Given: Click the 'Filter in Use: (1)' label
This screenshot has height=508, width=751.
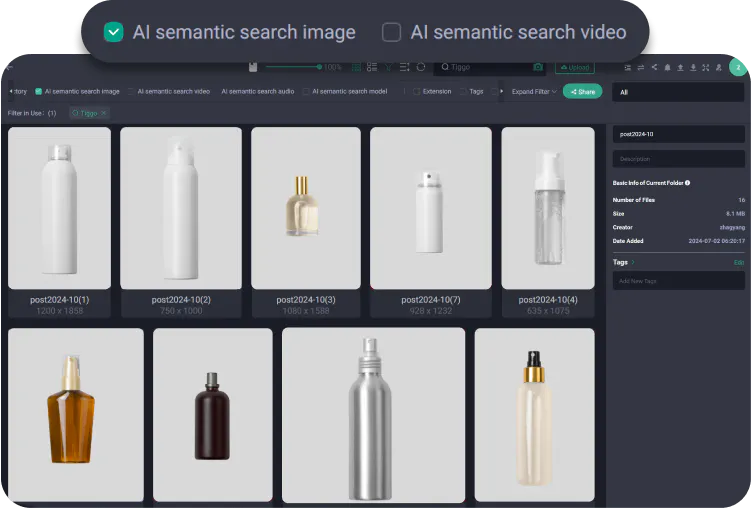Looking at the screenshot, I should [x=32, y=113].
